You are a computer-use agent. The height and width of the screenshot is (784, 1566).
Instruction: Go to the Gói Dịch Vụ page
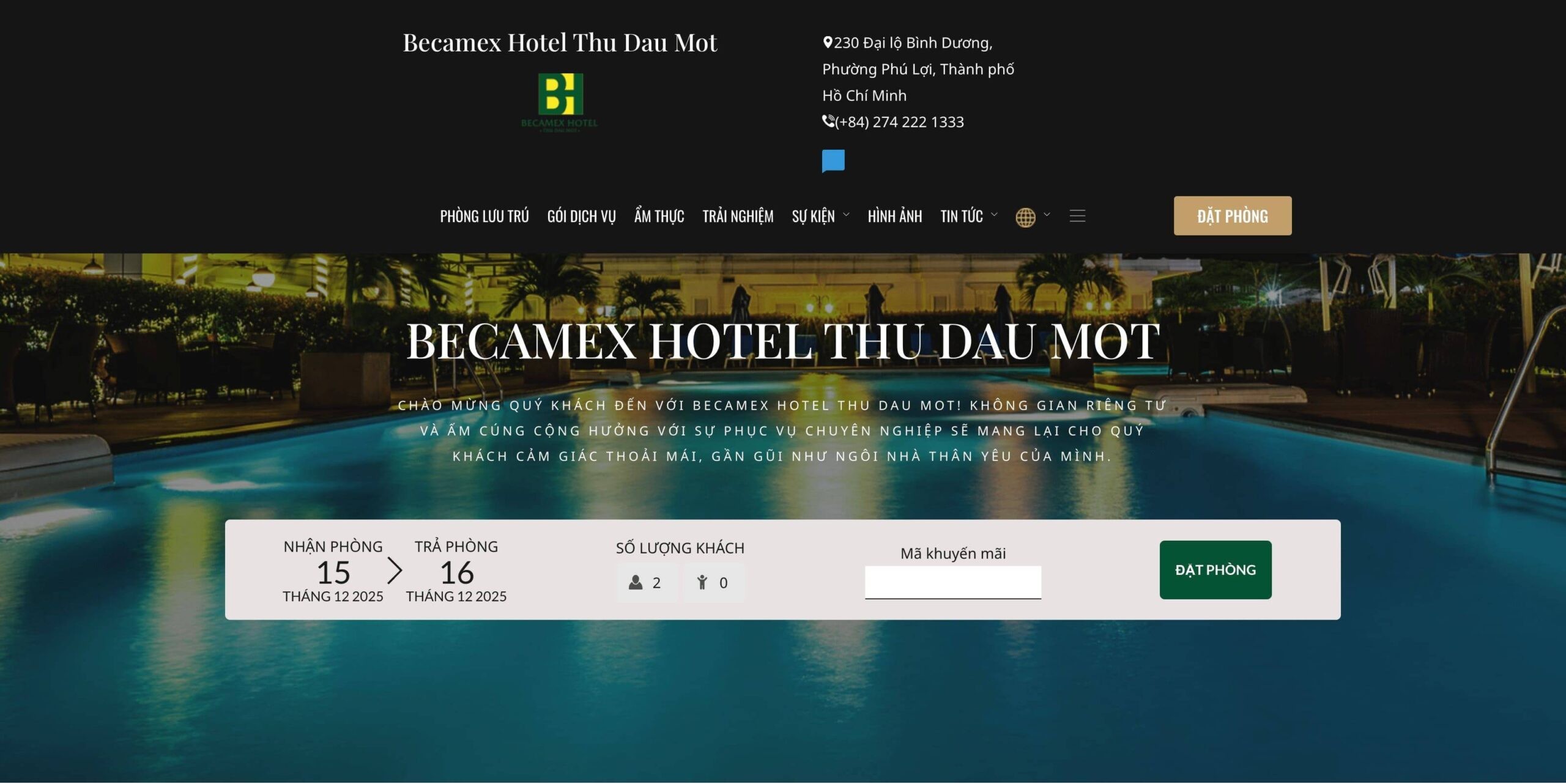[581, 216]
